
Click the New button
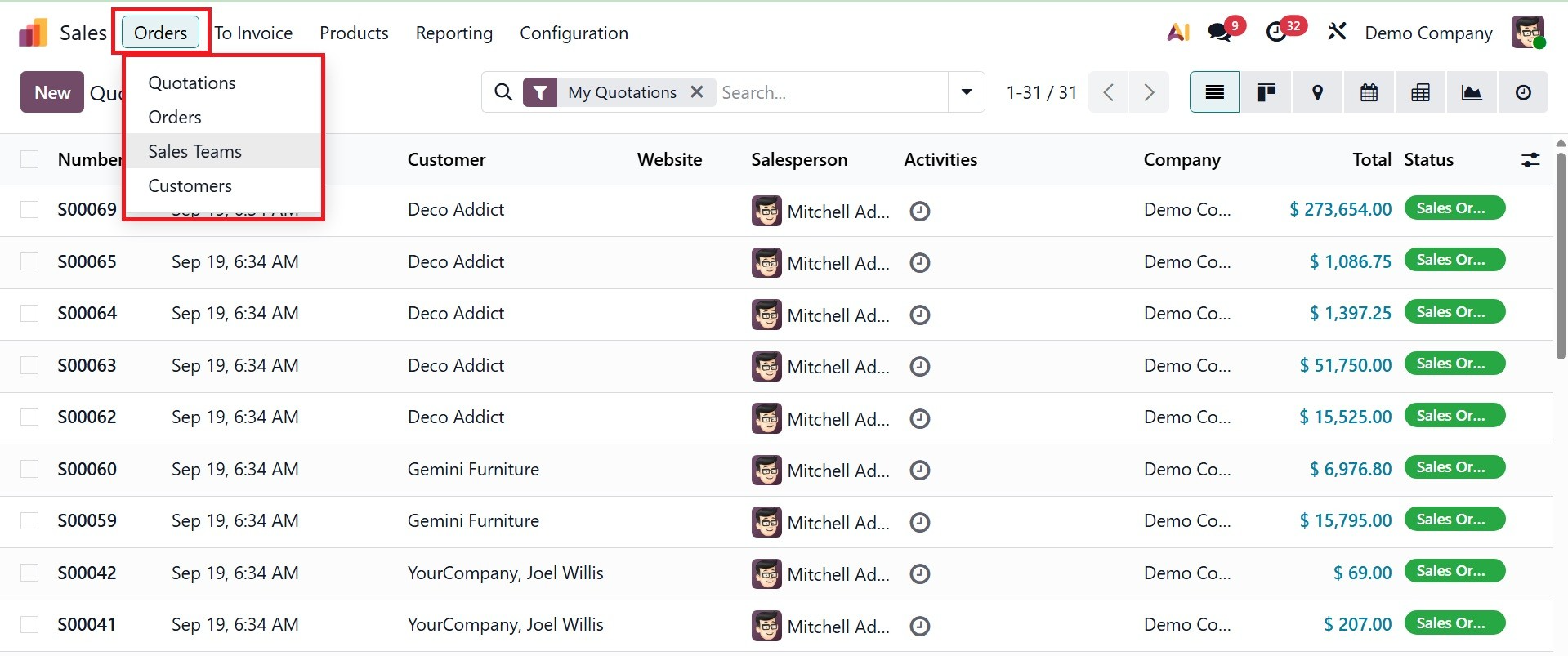52,92
